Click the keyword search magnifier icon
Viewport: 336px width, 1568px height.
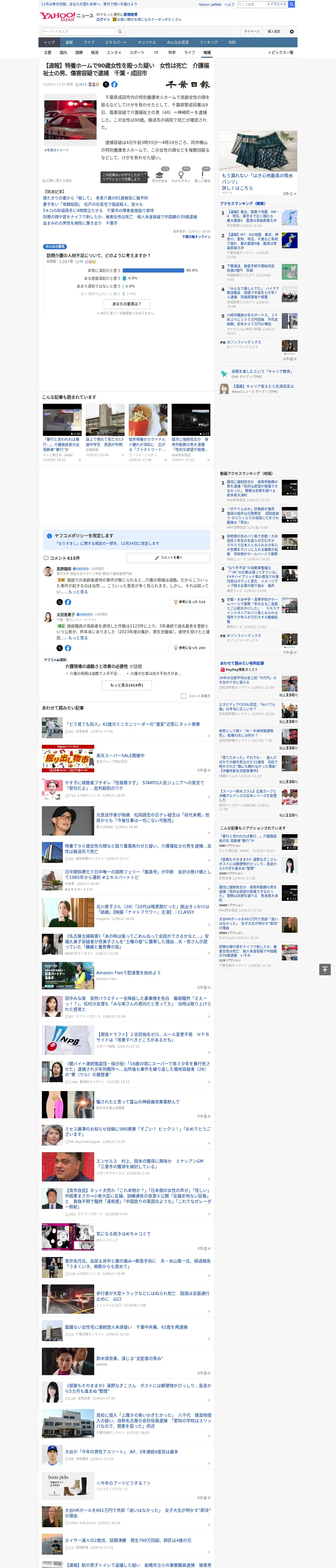120,31
